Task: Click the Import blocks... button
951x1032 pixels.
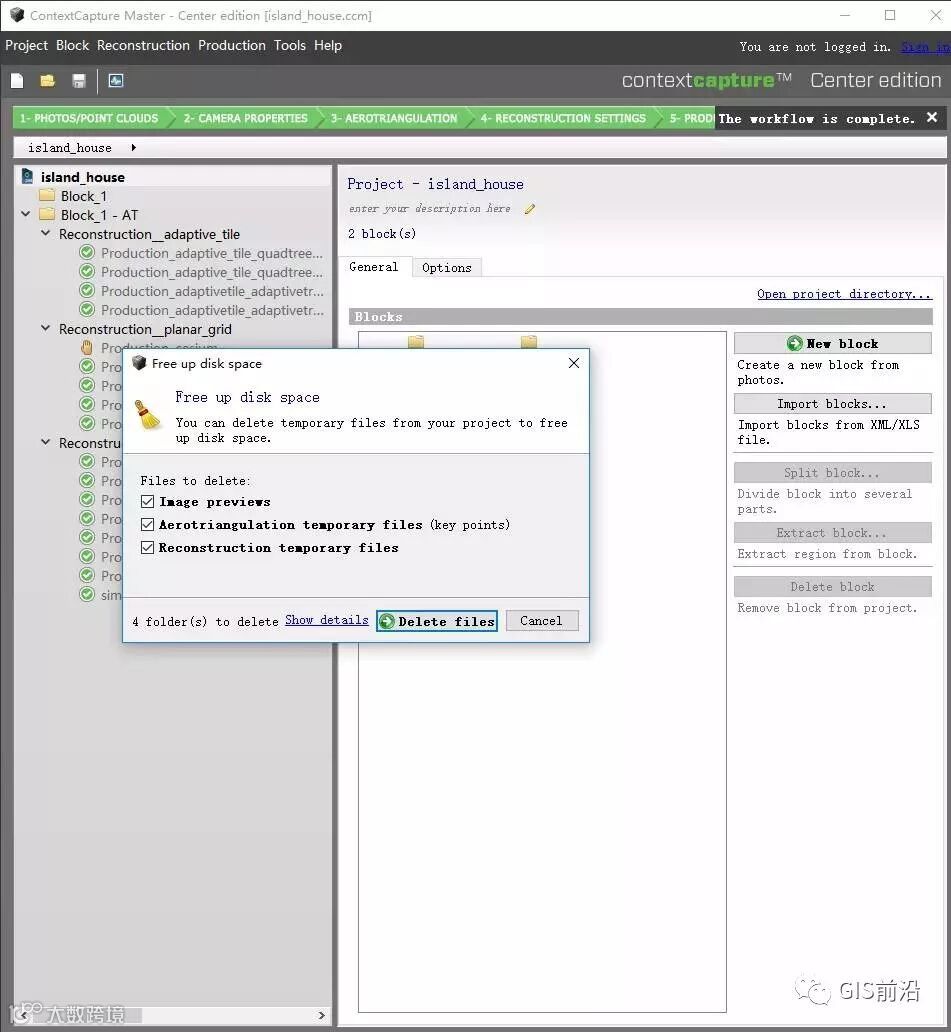Action: point(833,403)
